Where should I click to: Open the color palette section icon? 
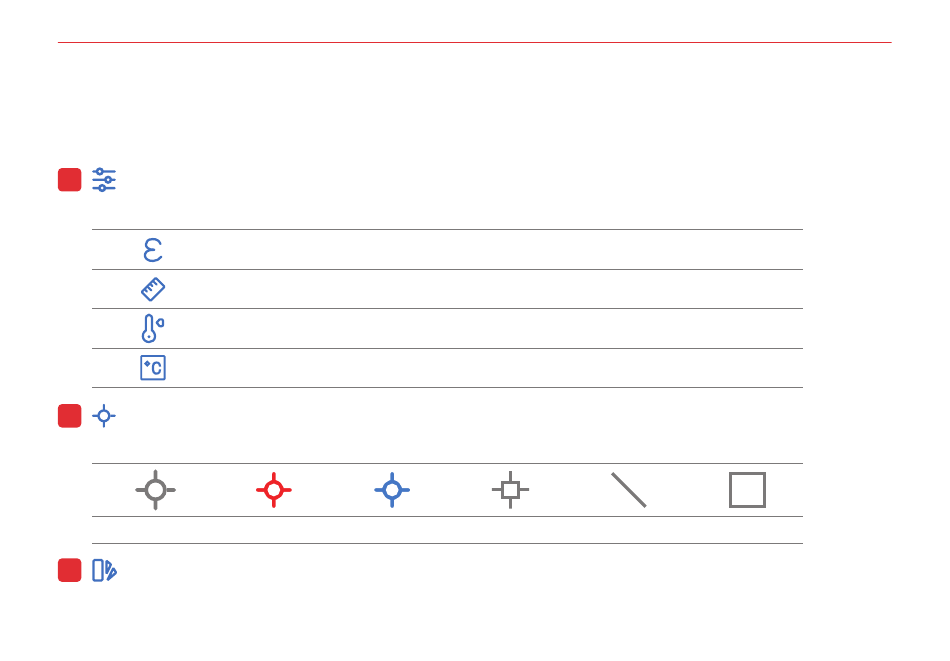(104, 570)
